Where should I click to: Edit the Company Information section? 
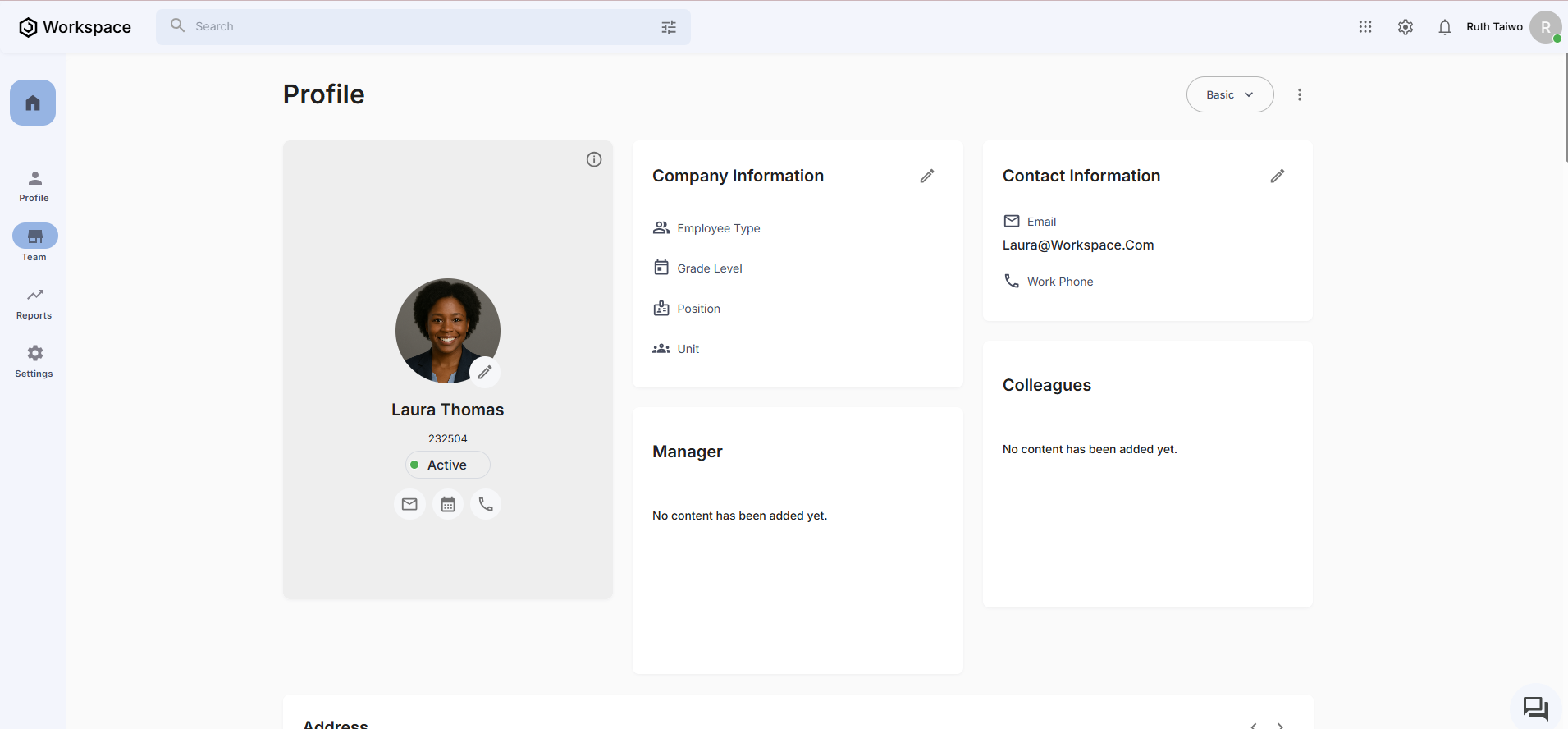click(927, 176)
